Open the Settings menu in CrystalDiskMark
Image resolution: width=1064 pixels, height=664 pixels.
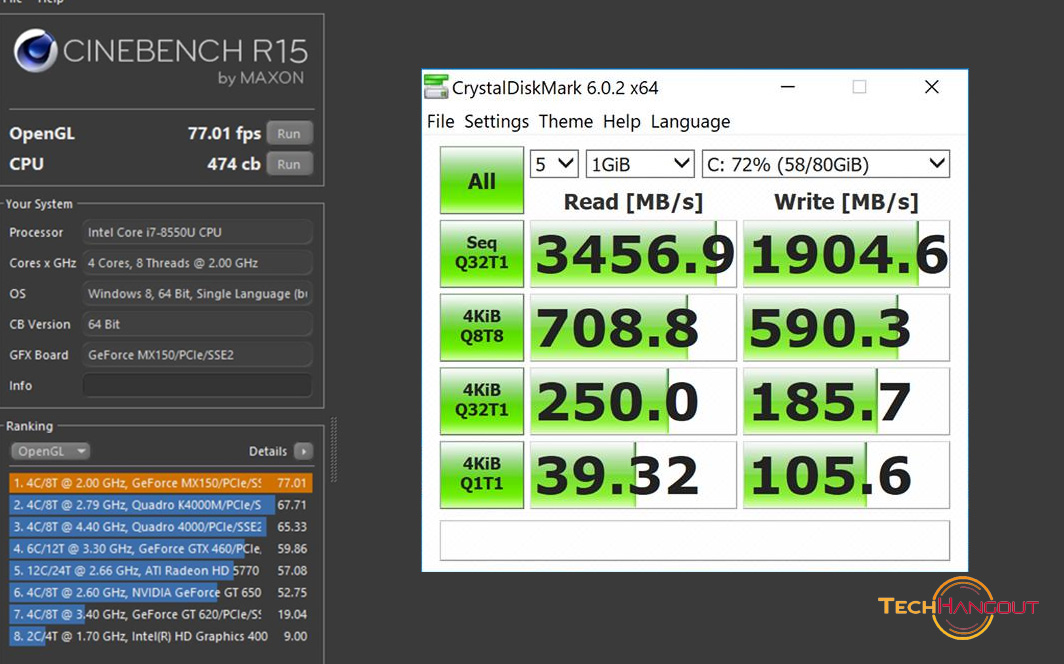tap(496, 121)
